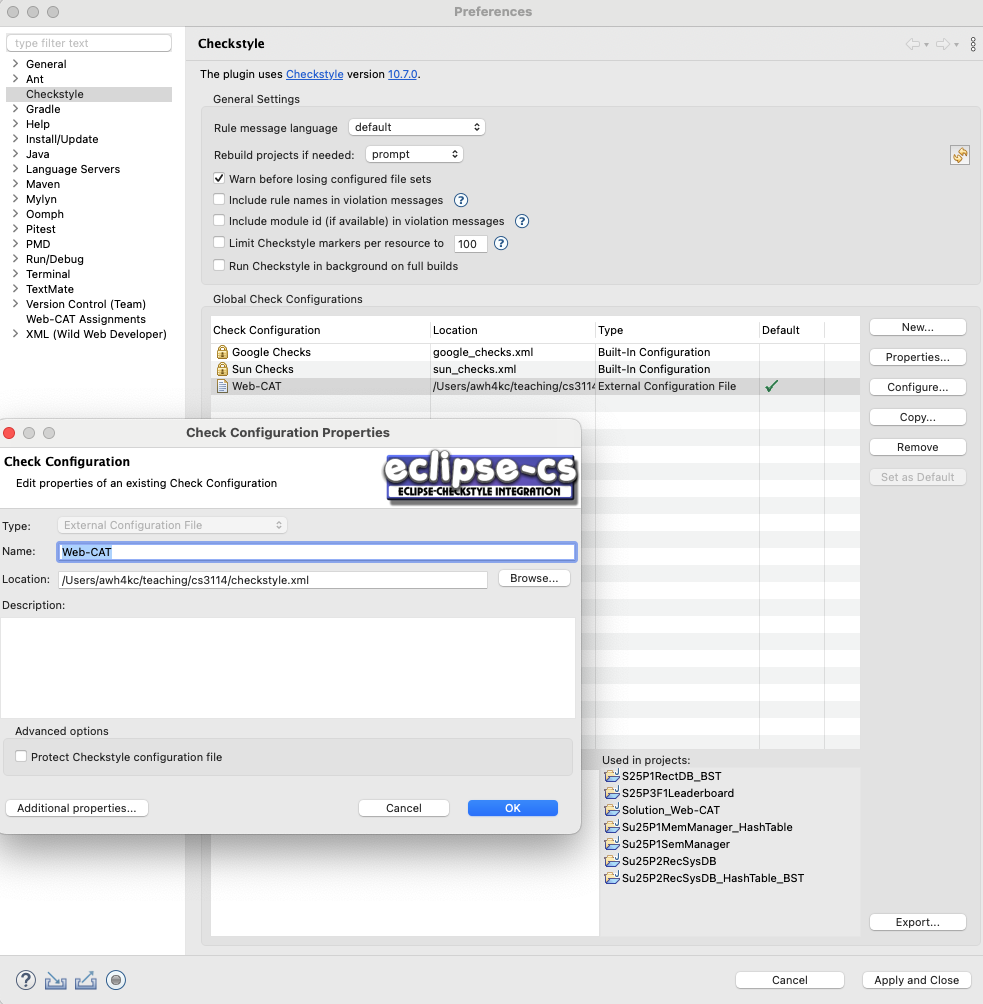Select Web-CAT Assignments in the preferences tree
Image resolution: width=983 pixels, height=1004 pixels.
[85, 319]
